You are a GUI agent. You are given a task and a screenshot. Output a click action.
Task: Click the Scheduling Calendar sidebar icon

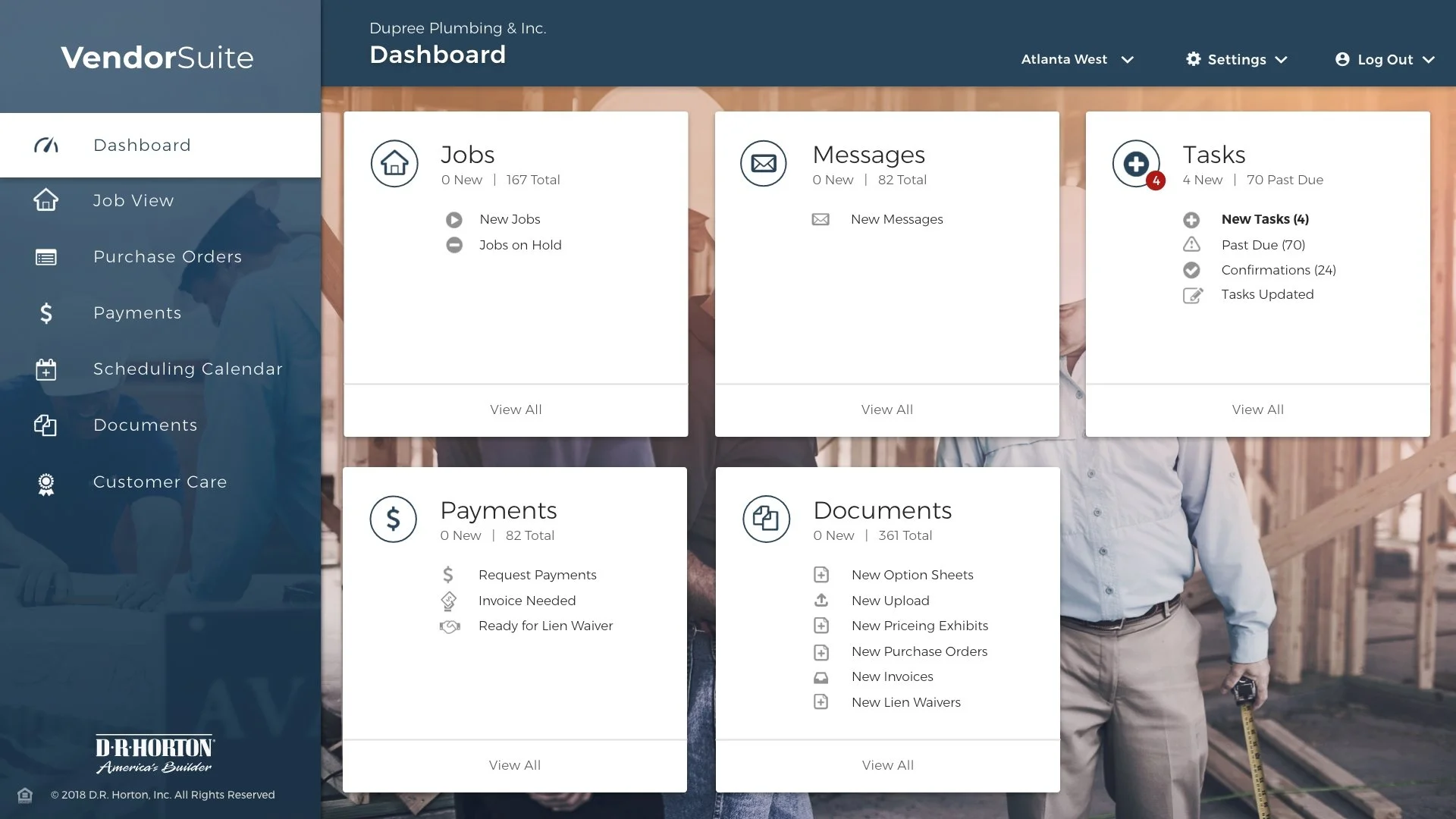pyautogui.click(x=46, y=369)
